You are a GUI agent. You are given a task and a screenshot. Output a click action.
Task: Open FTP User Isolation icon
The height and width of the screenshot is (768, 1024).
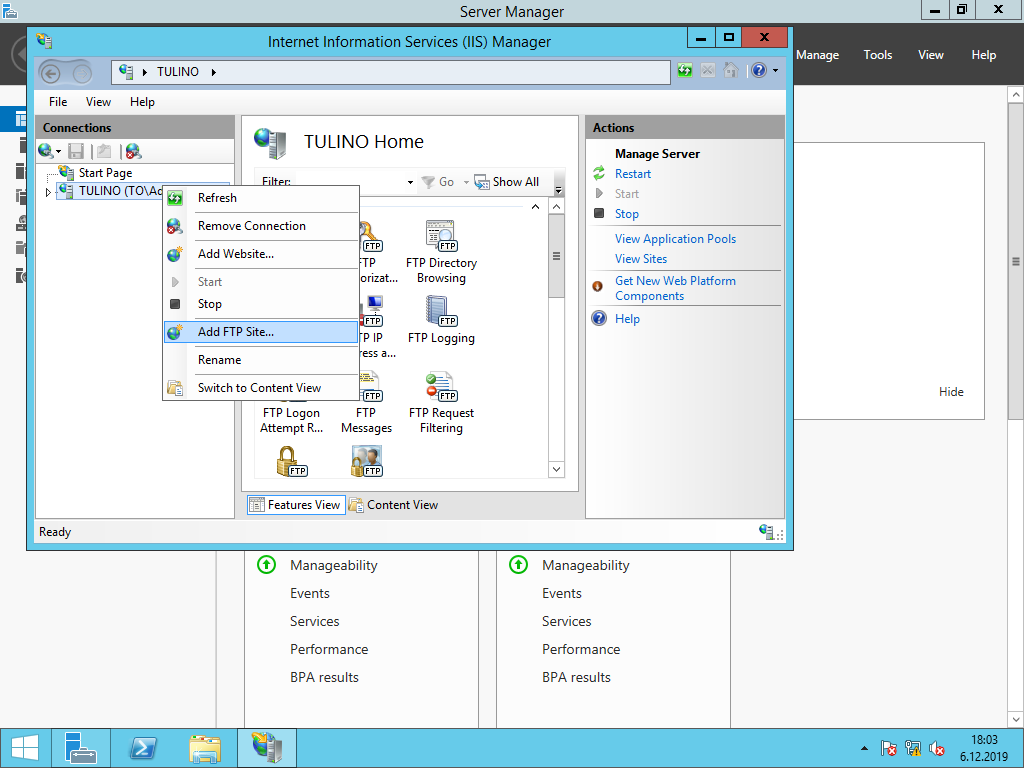coord(366,461)
